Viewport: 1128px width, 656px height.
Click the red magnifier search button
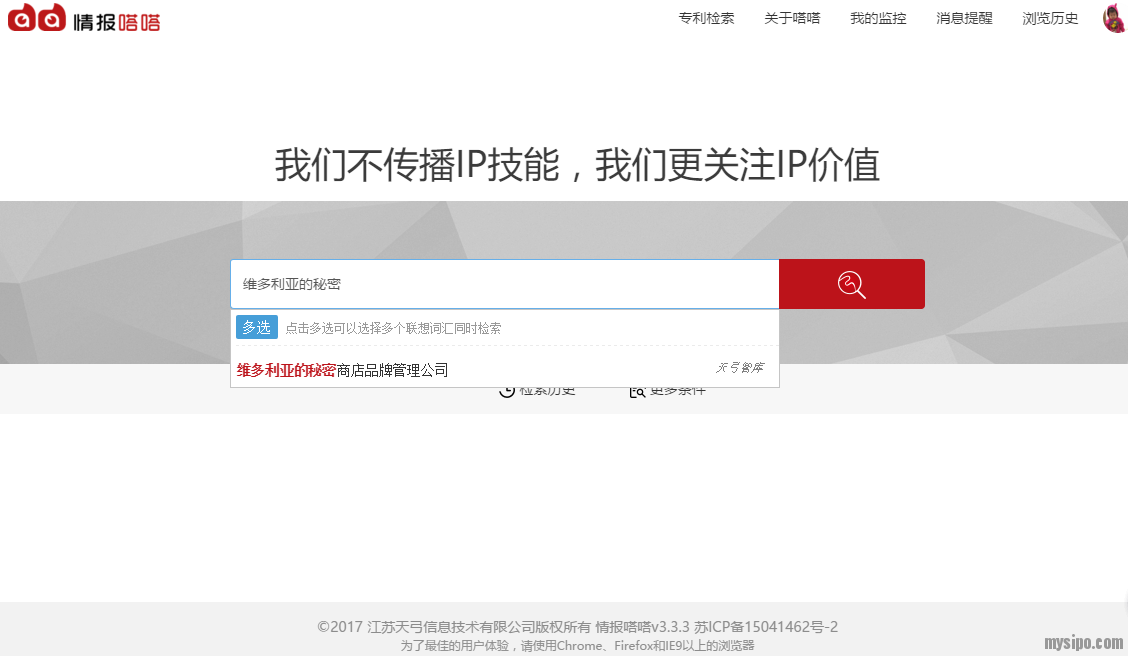coord(851,284)
